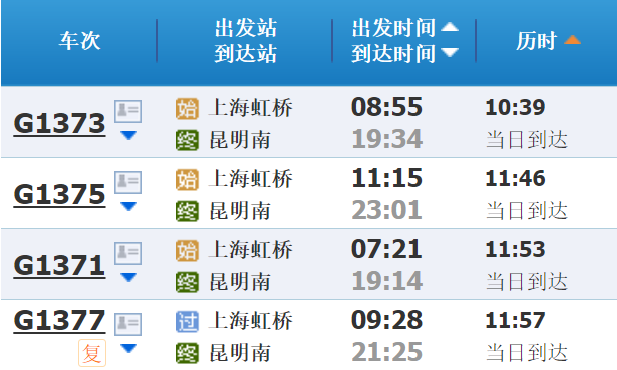The height and width of the screenshot is (370, 617).
Task: Open the ID card icon beside G1373
Action: tap(128, 111)
